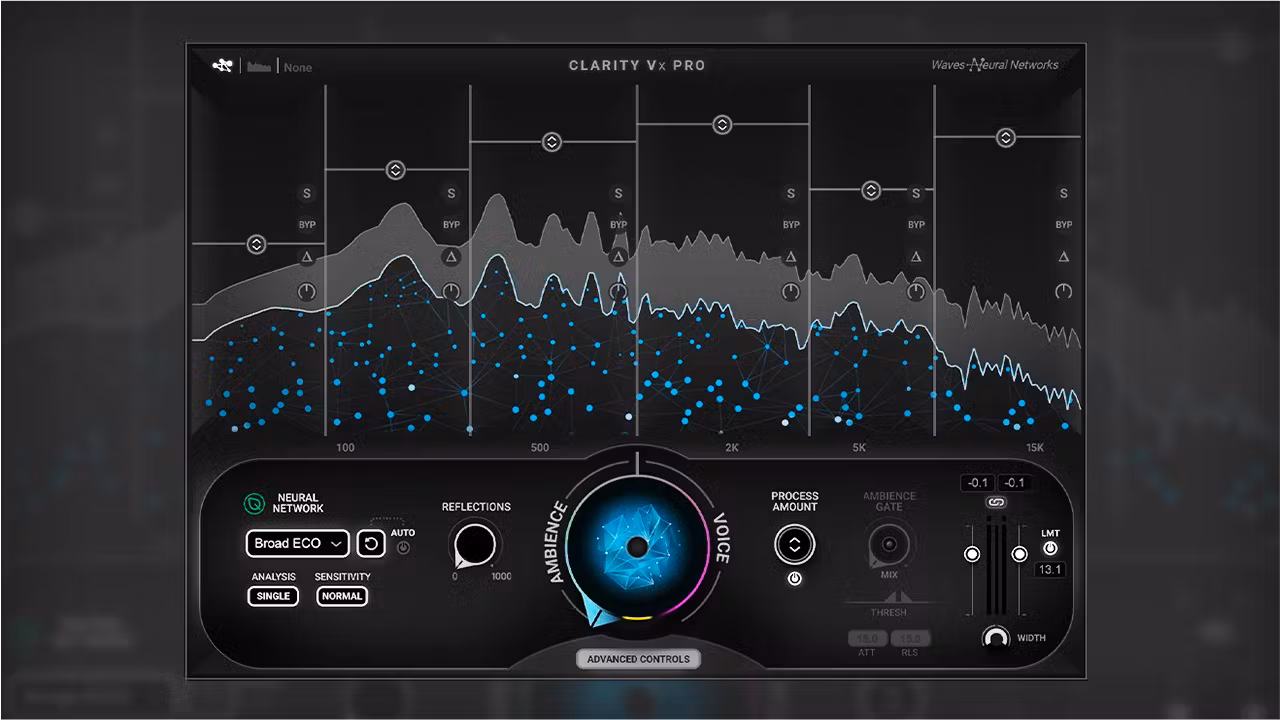Toggle the output channel link icon

[995, 502]
